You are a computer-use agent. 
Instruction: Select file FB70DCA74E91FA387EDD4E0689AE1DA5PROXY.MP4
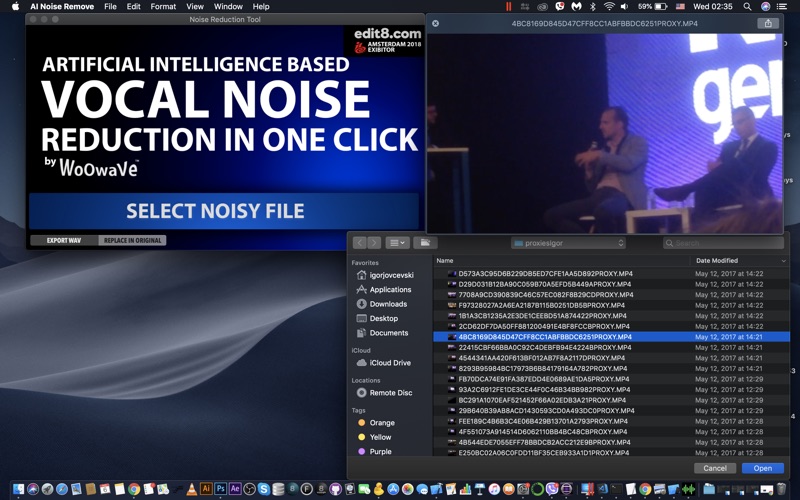click(x=611, y=379)
